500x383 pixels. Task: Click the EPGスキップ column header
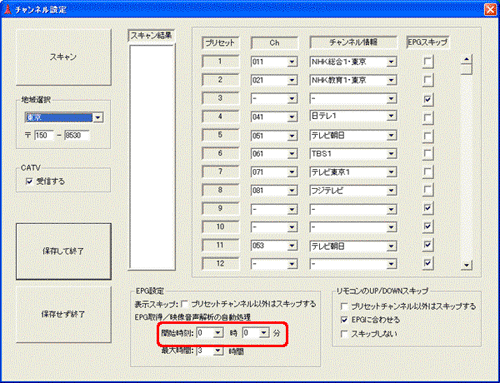pos(428,42)
